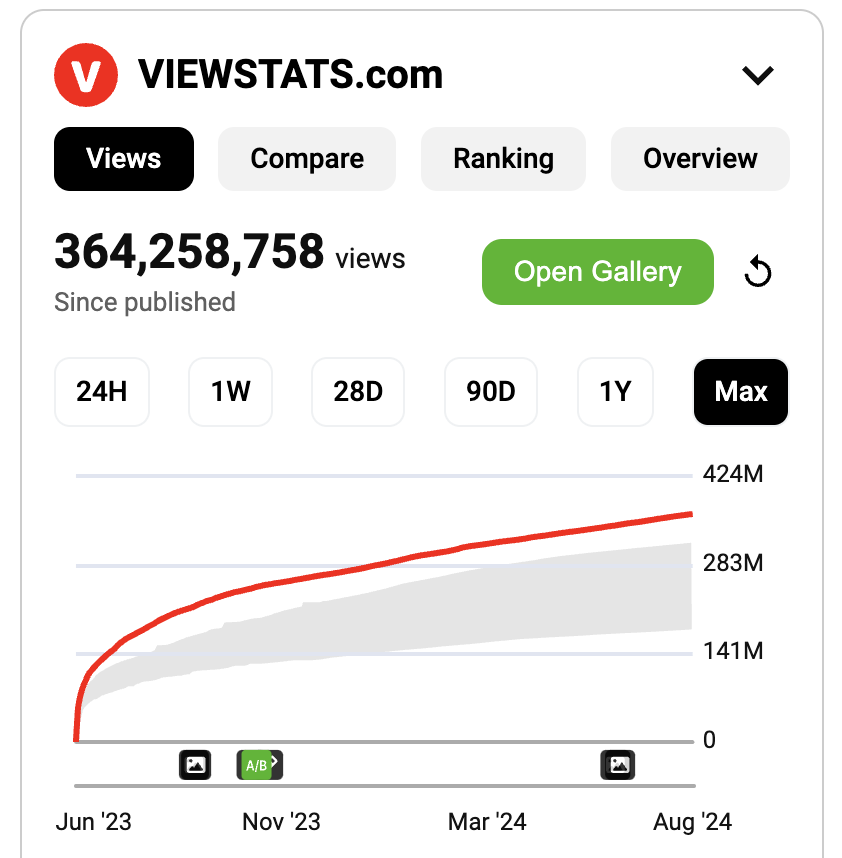Click the ViewStats logo
842x858 pixels.
(x=86, y=74)
